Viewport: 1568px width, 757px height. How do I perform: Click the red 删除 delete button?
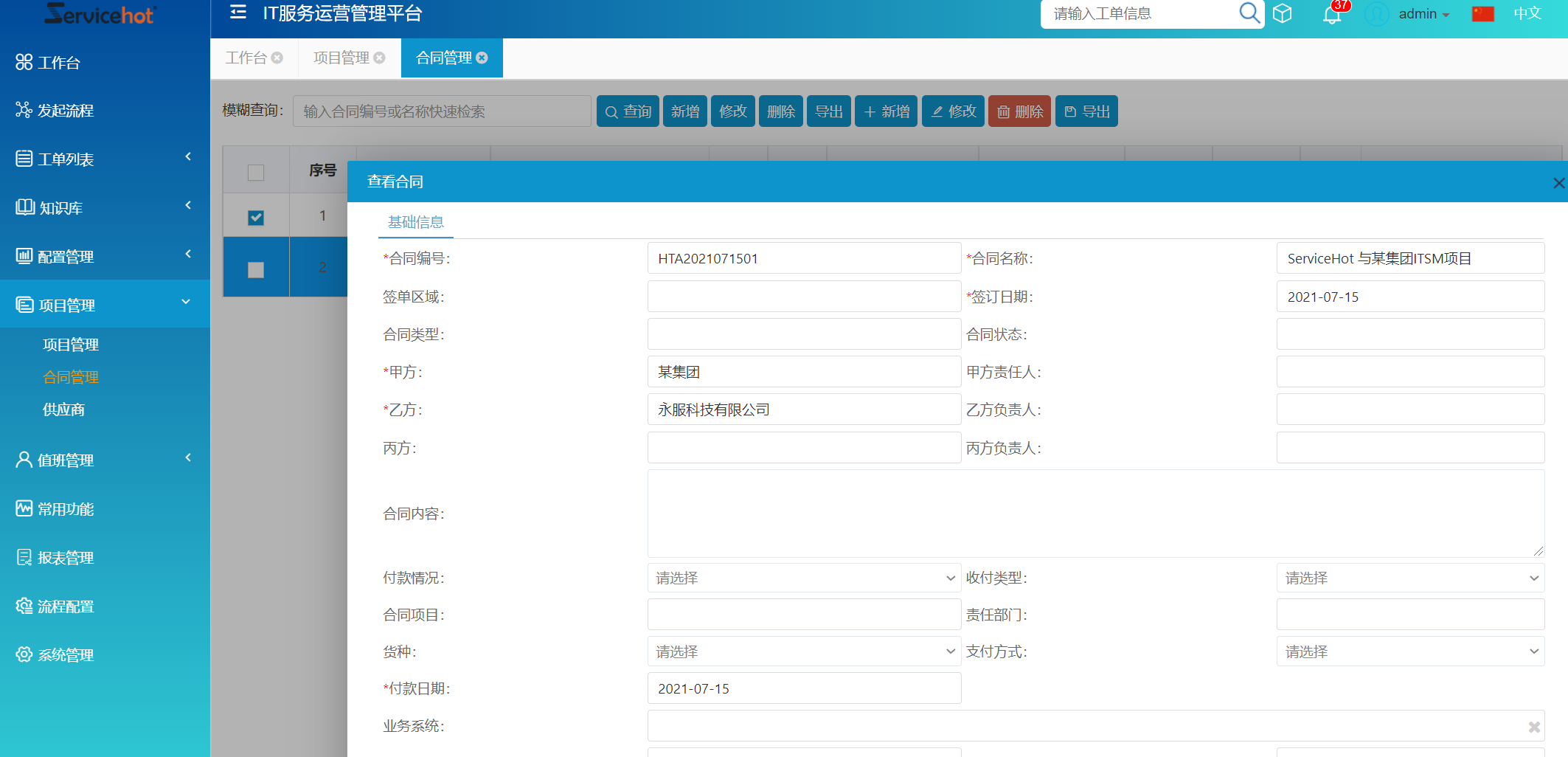coord(1019,111)
